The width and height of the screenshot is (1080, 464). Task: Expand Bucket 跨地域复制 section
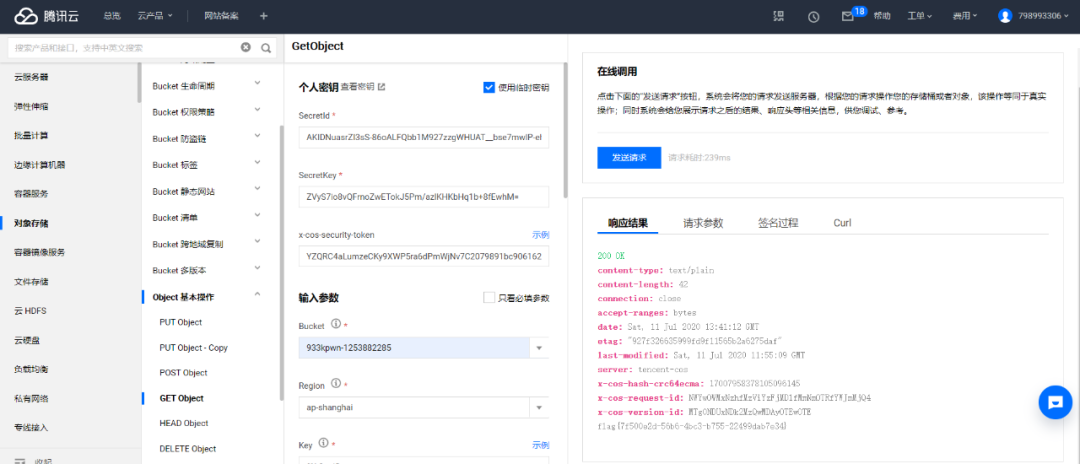tap(258, 242)
